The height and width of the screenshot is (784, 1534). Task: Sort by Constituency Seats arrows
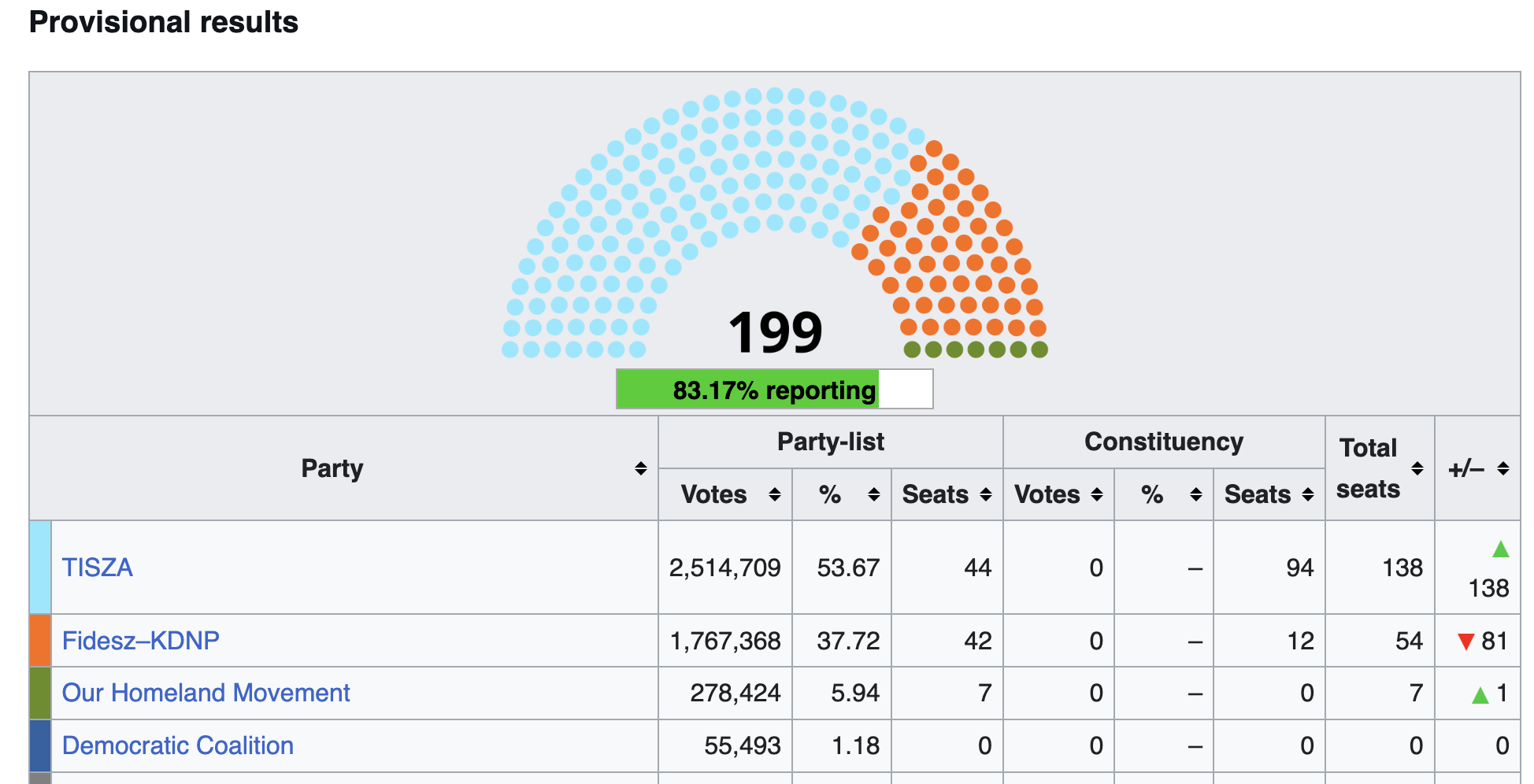click(x=1308, y=494)
